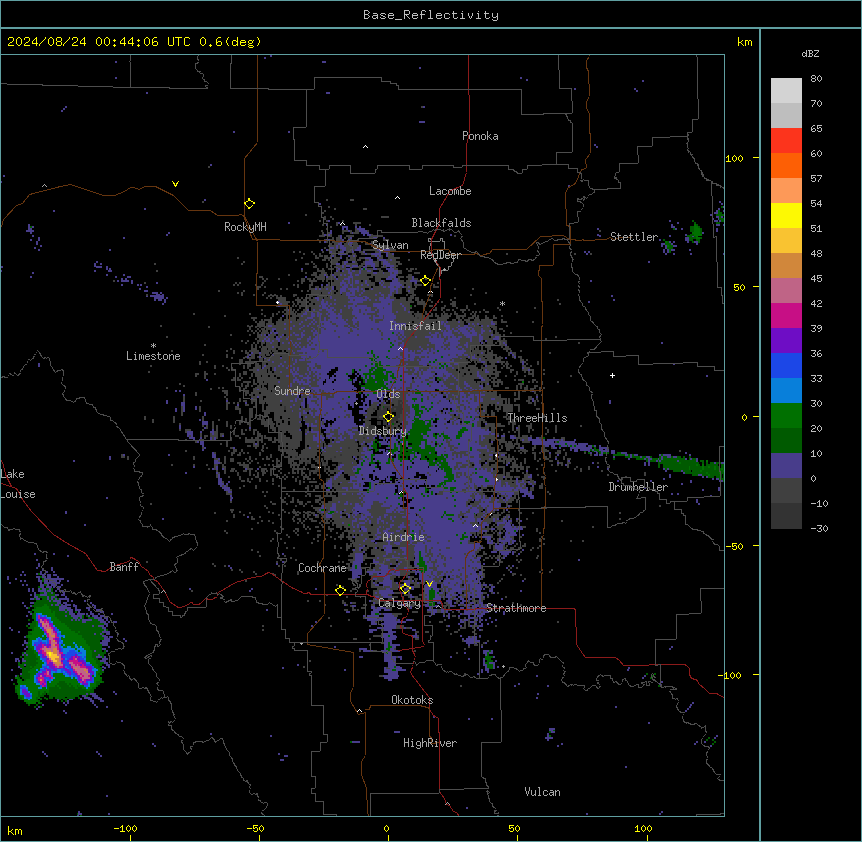Click the yellow V marker east of Calgary
The image size is (862, 842).
coord(429,584)
